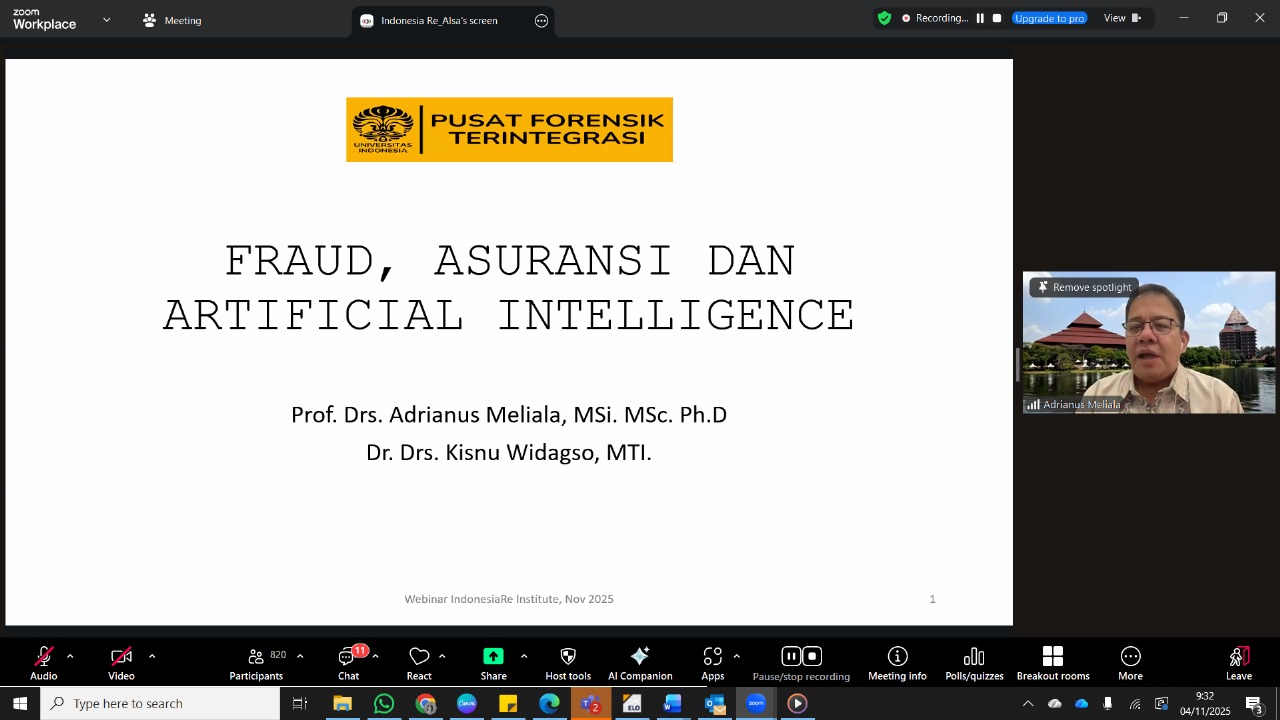Pause the recording in toolbar
This screenshot has width=1280, height=720.
[790, 657]
